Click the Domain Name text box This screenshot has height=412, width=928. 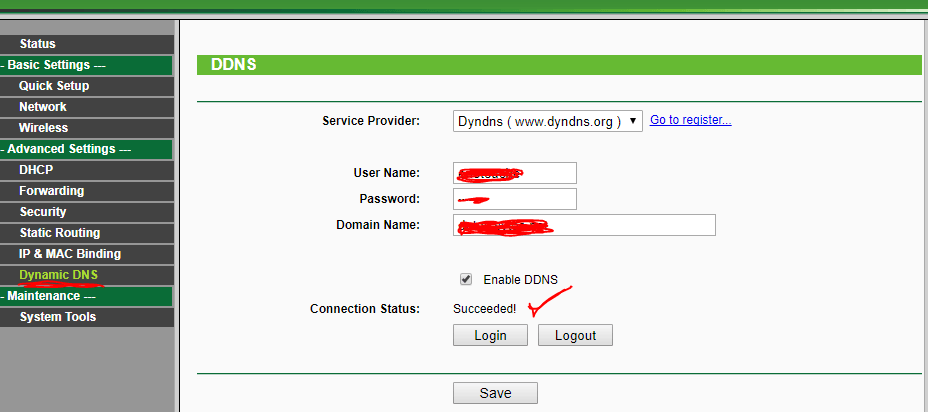click(584, 225)
